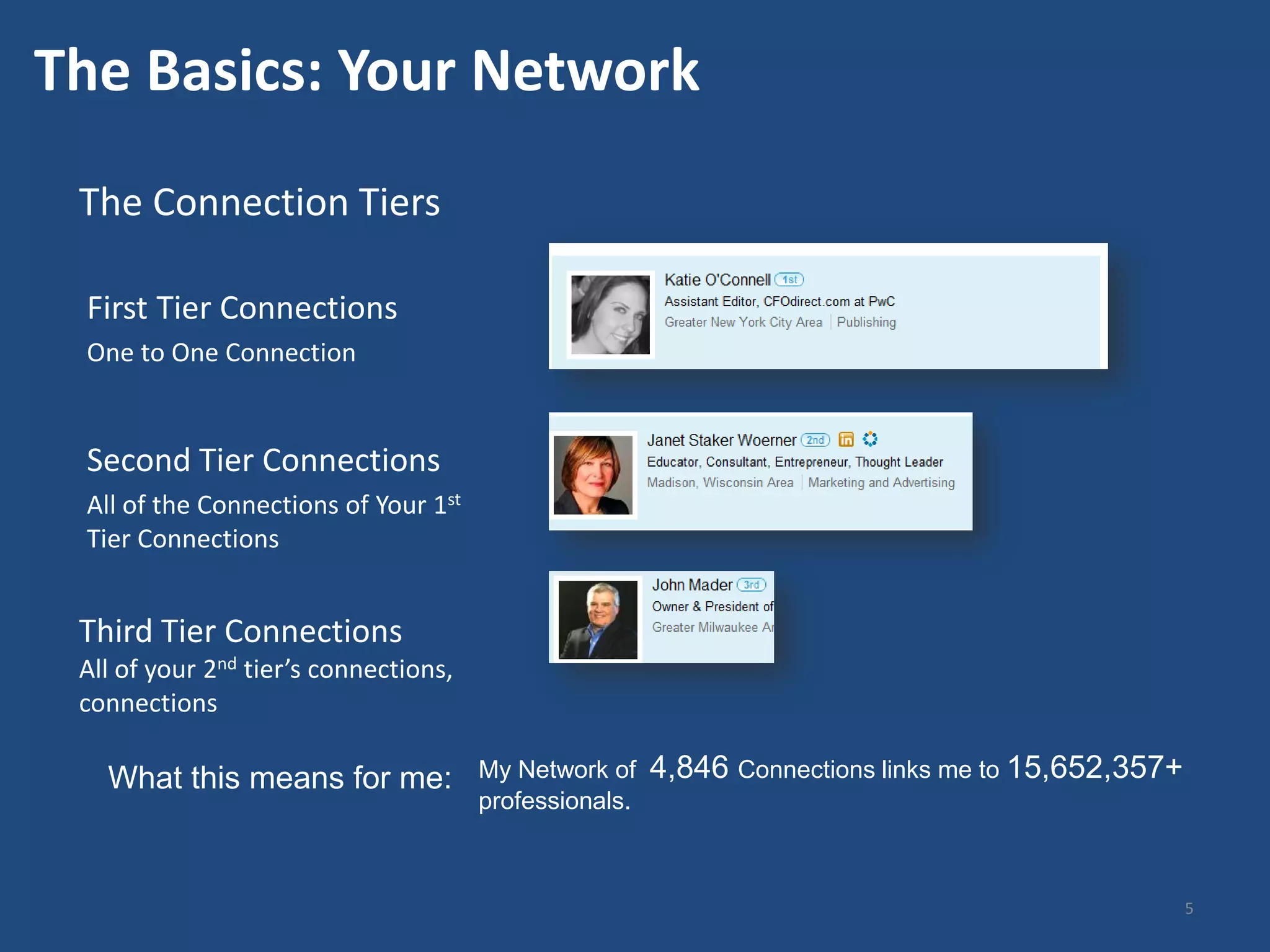Click the 1st degree badge by Katie O'Connell
Image resolution: width=1270 pixels, height=952 pixels.
point(789,280)
